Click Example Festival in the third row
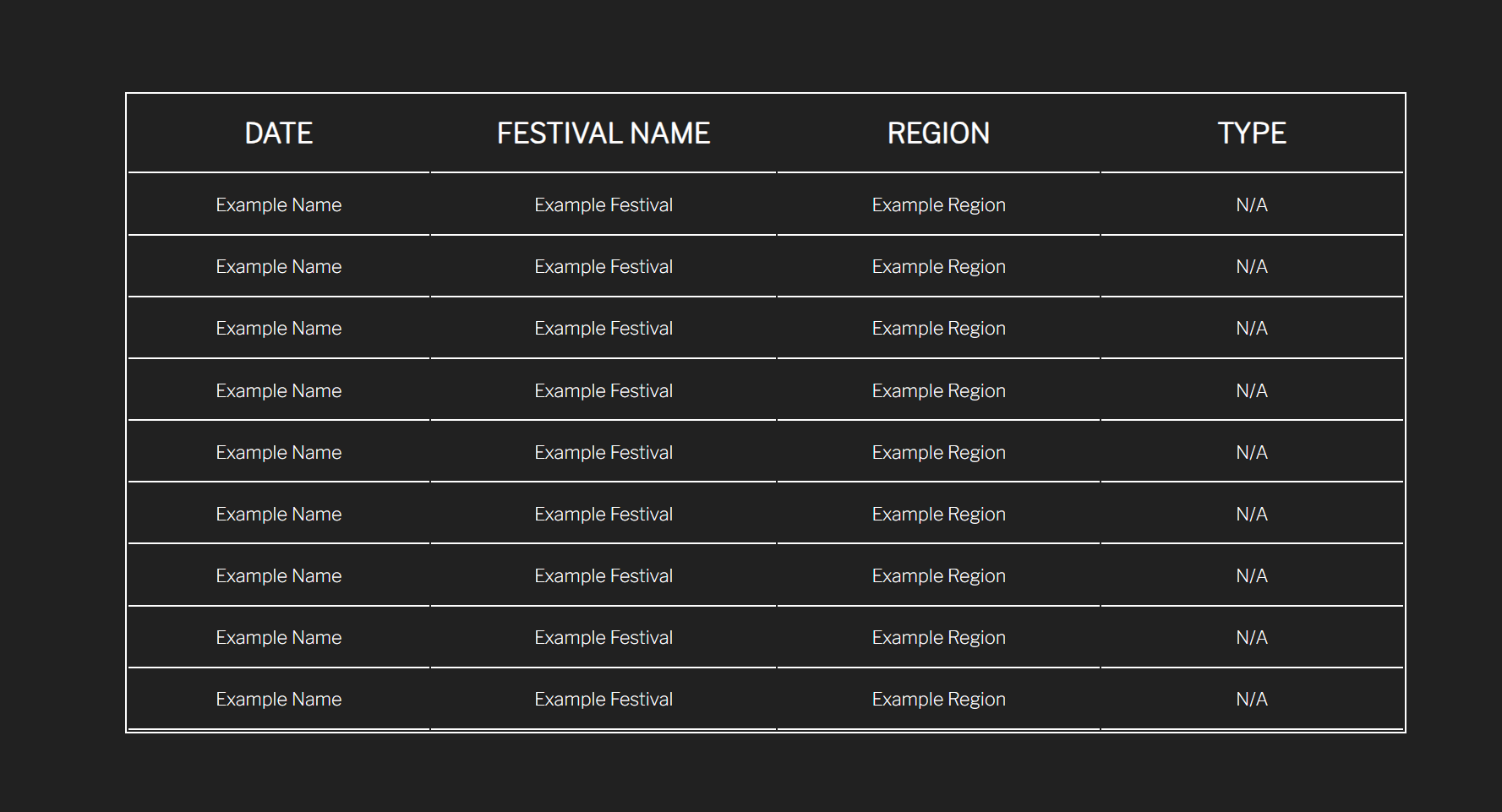 (604, 329)
